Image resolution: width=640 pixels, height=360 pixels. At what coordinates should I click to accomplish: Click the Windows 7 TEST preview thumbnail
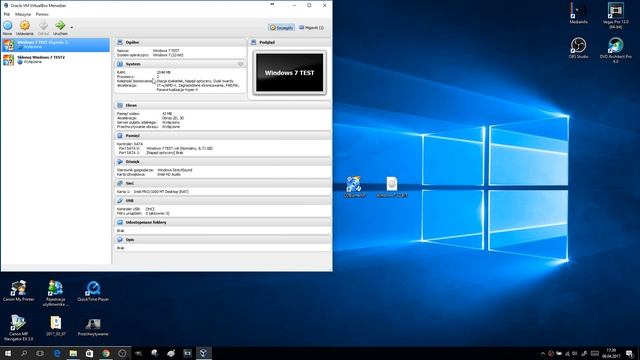[289, 73]
